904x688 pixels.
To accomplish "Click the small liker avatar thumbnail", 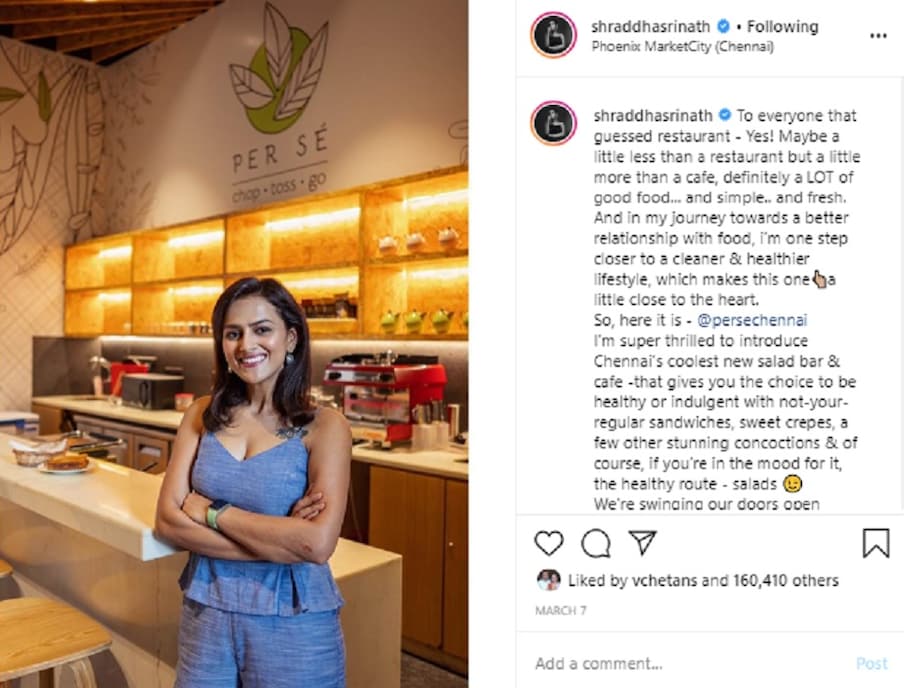I will (548, 580).
